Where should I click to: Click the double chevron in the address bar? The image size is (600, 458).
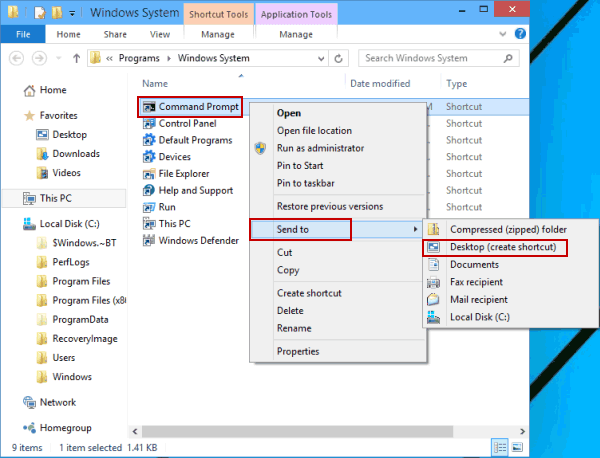click(x=109, y=59)
